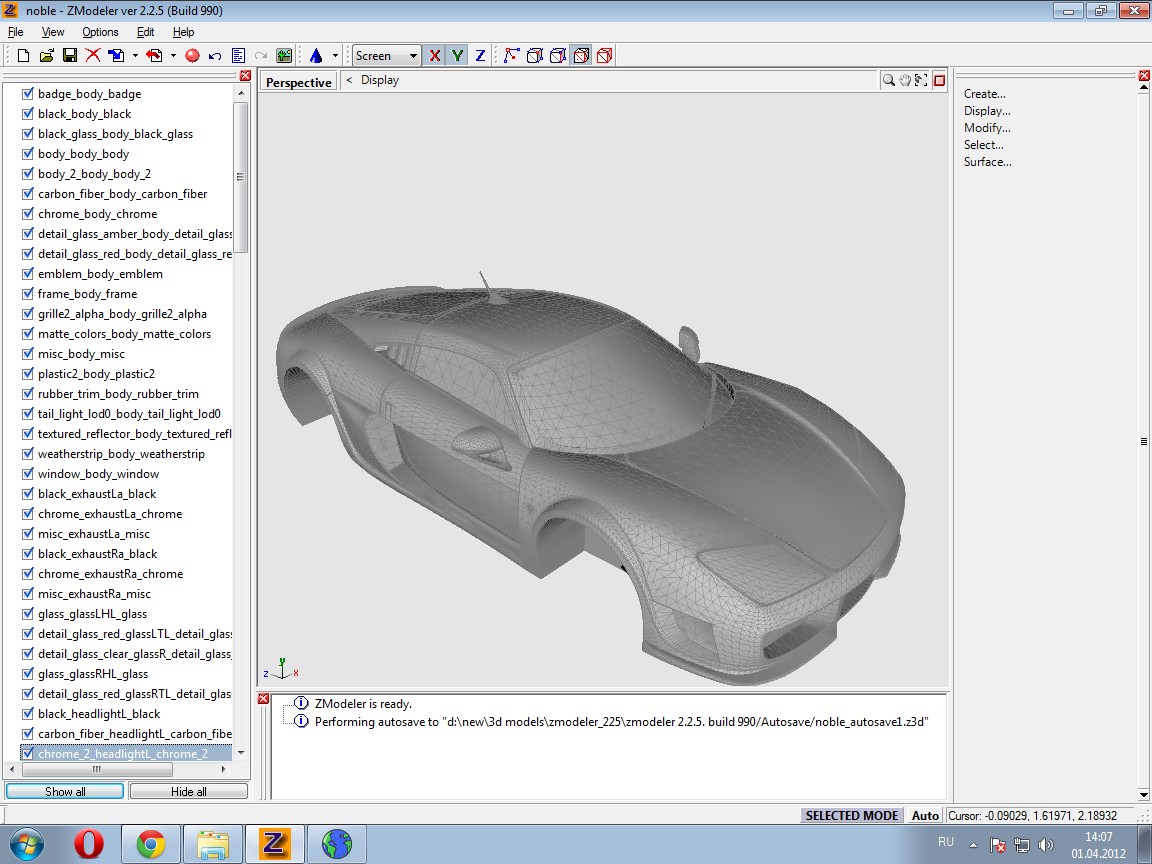Uncheck the badge_body_badge visibility checkbox

click(x=28, y=94)
